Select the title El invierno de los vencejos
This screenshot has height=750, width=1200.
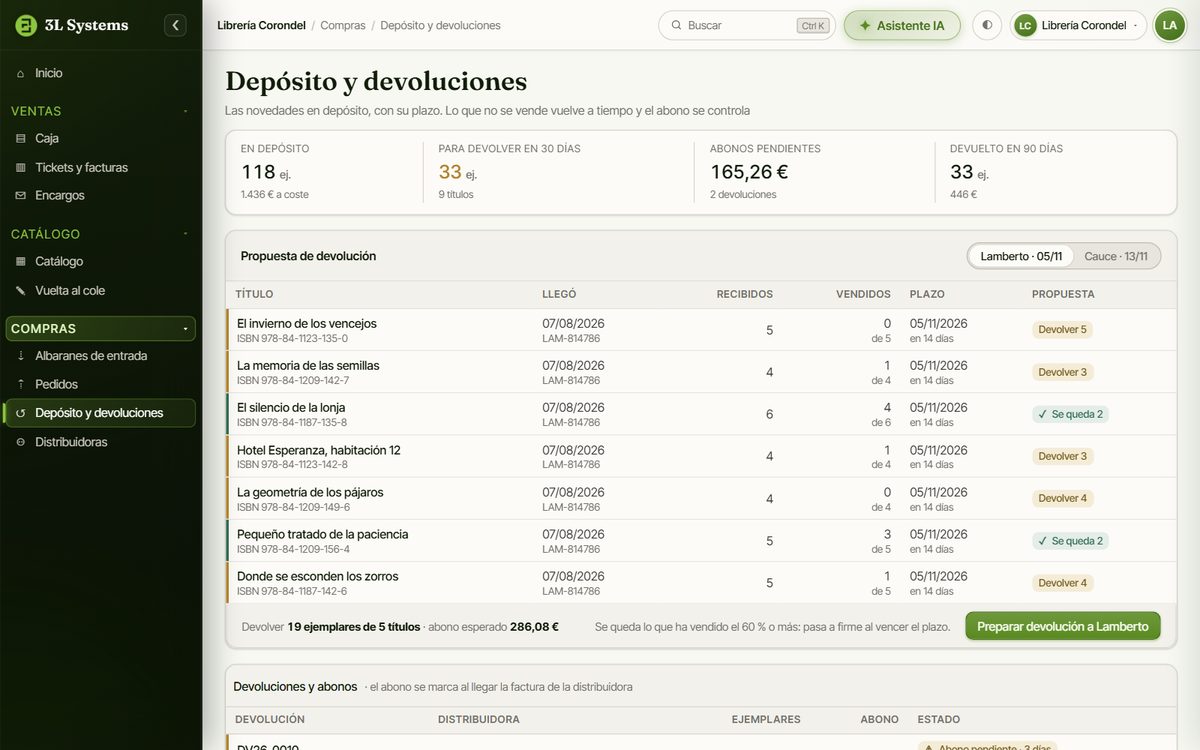click(307, 324)
